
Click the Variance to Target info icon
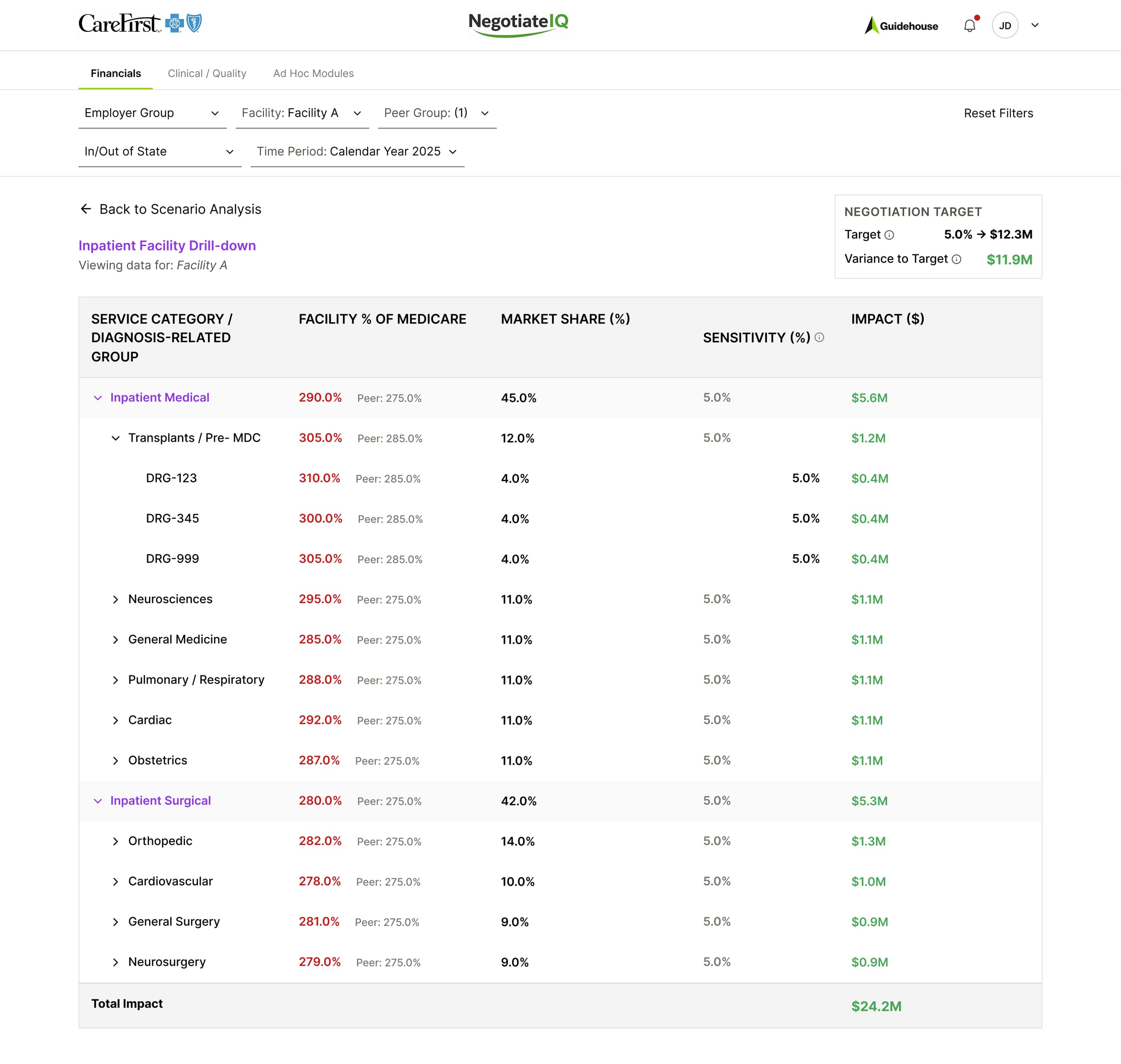957,259
